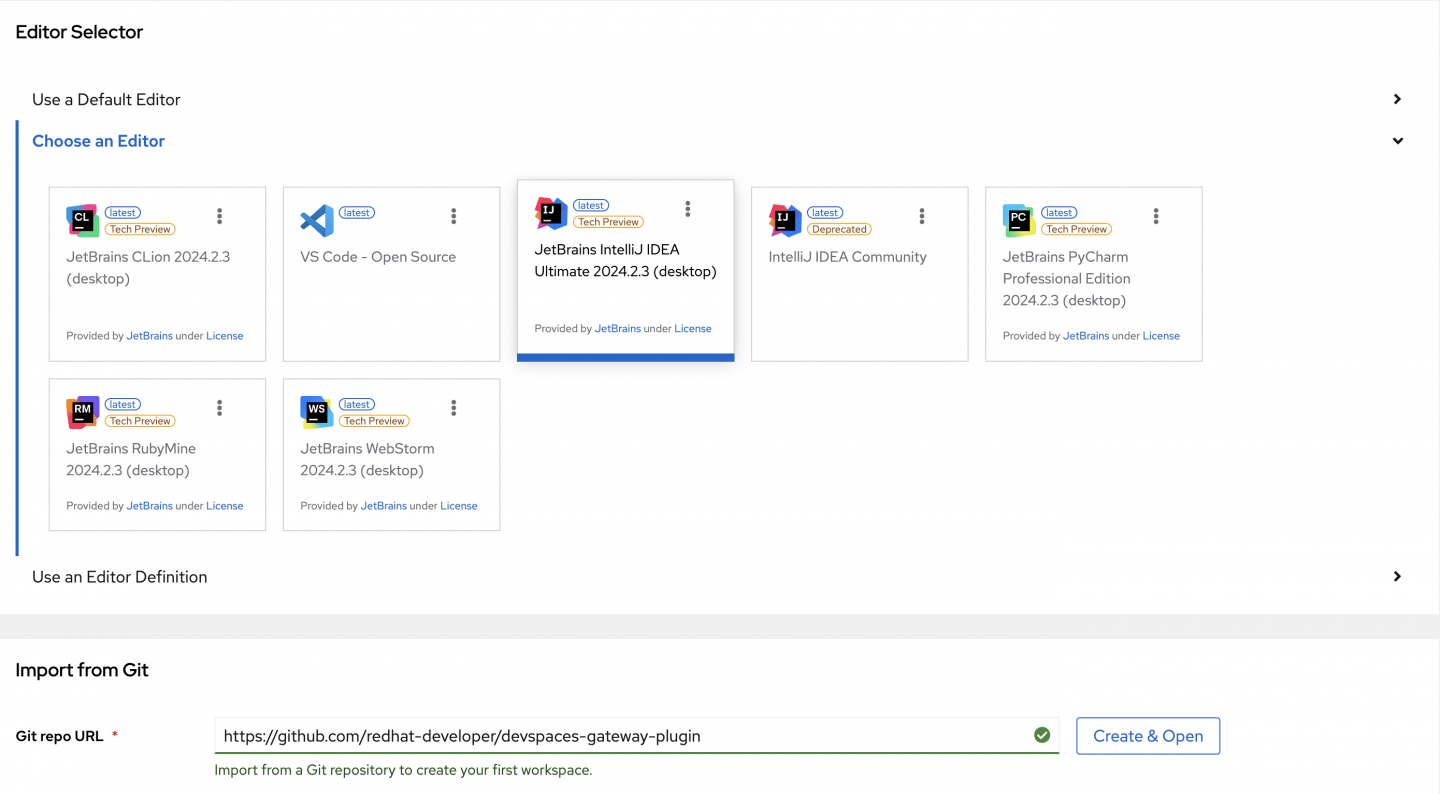Select the IntelliJ IDEA Community editor card
The image size is (1440, 794).
pos(859,290)
